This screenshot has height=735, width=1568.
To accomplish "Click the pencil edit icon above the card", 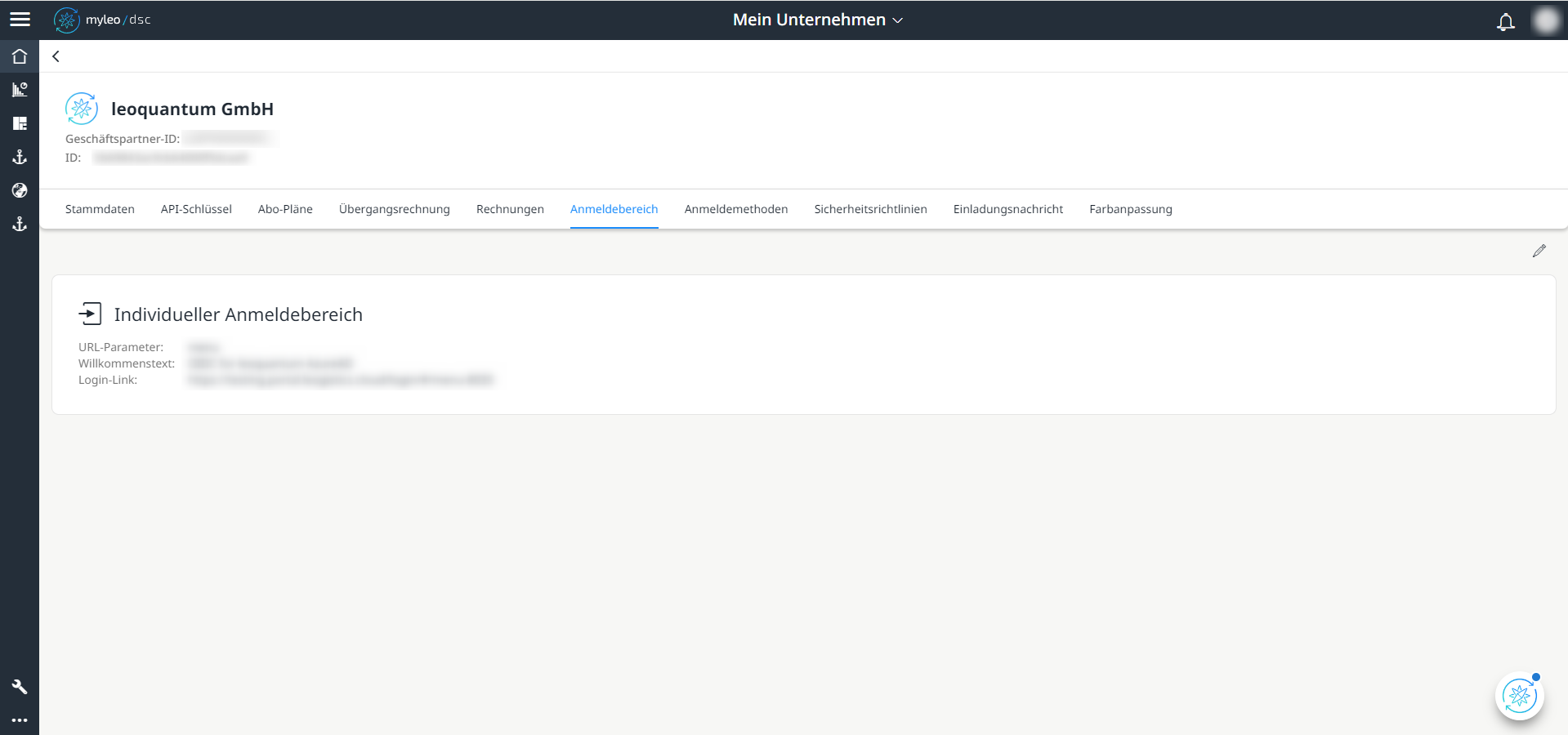I will click(x=1539, y=251).
